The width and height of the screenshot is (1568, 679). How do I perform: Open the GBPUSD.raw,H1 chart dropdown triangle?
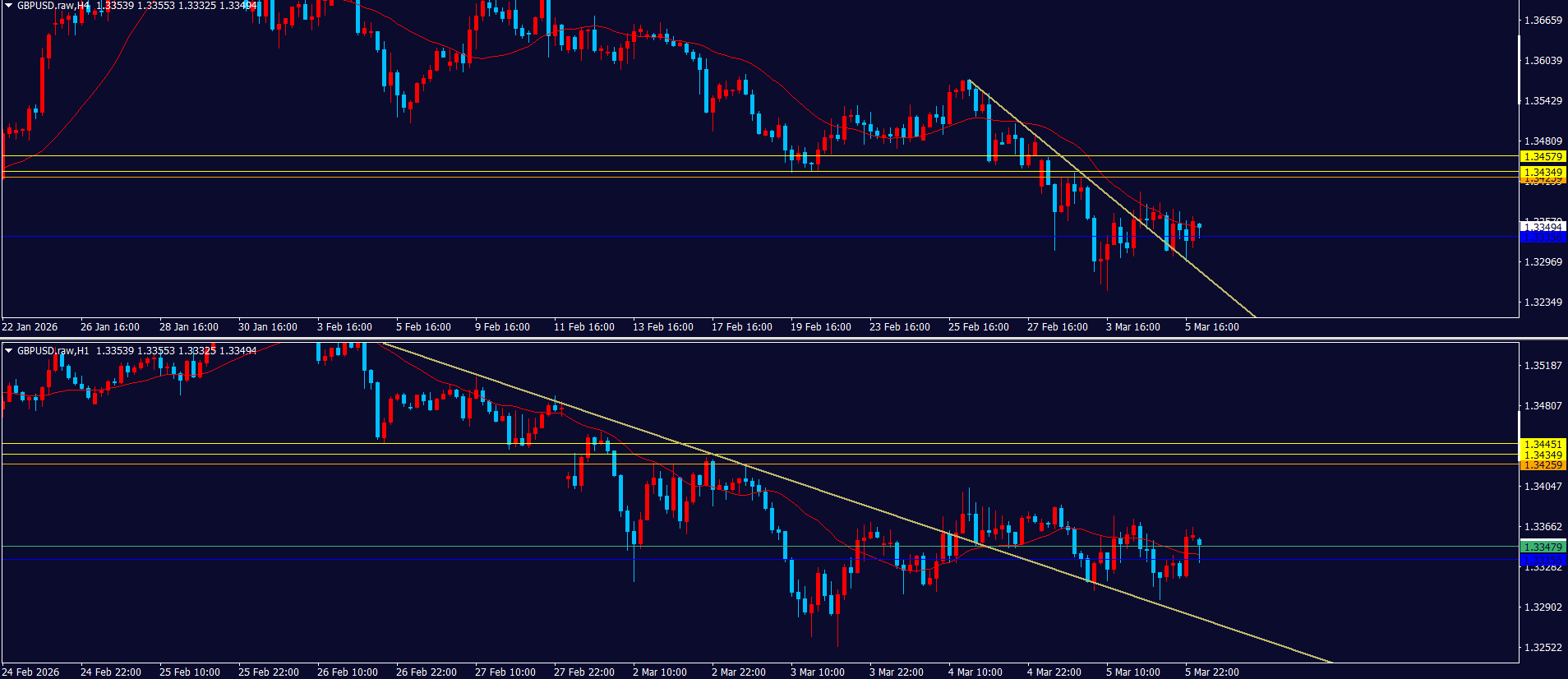click(9, 351)
